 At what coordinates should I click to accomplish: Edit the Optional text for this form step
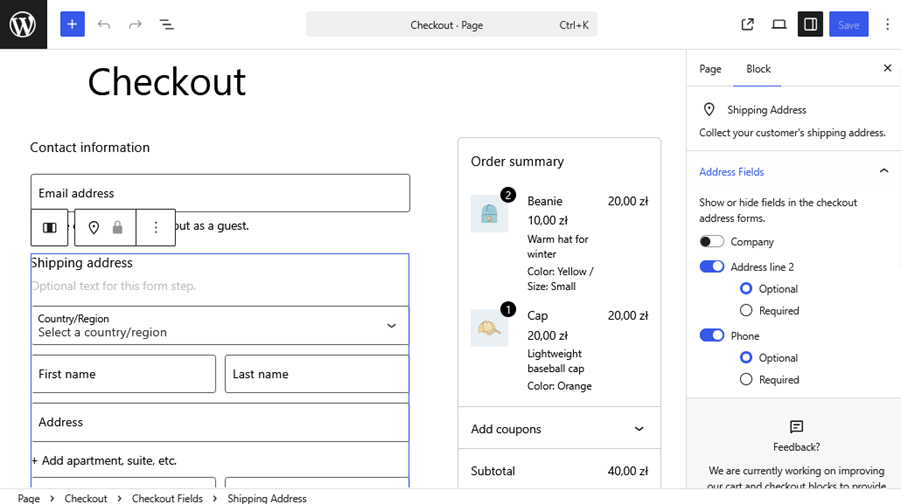[x=114, y=286]
